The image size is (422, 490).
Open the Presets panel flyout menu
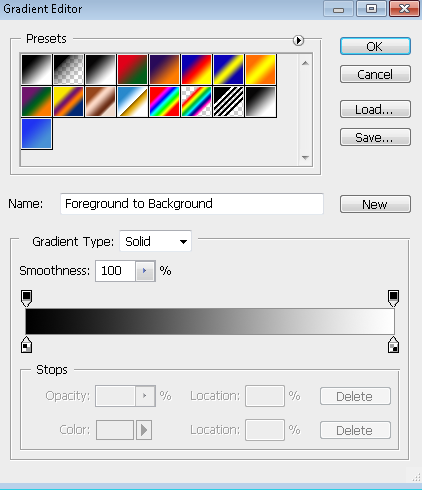tap(298, 40)
